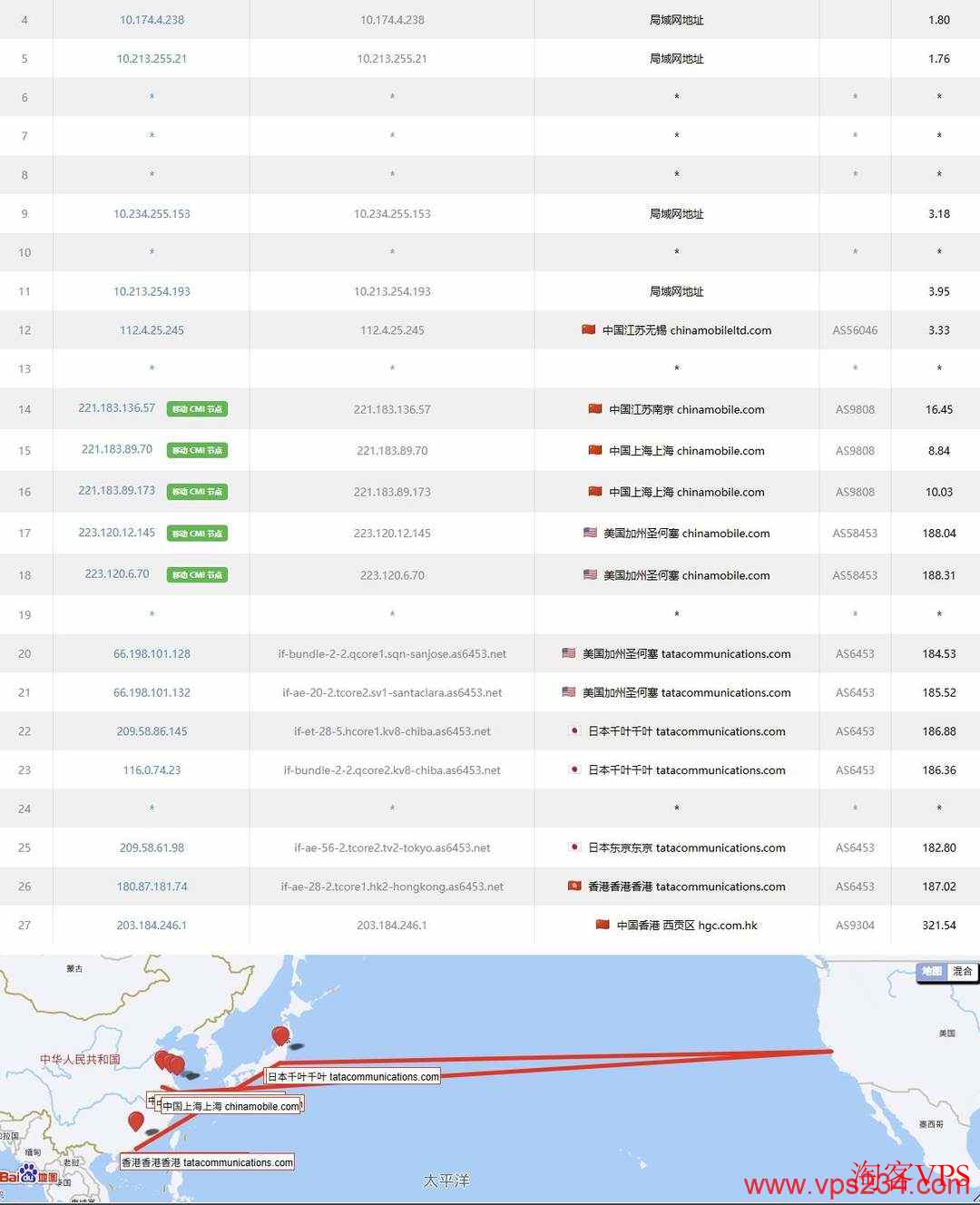This screenshot has width=980, height=1205.
Task: Click the China flag in hop 15 row
Action: pos(595,449)
